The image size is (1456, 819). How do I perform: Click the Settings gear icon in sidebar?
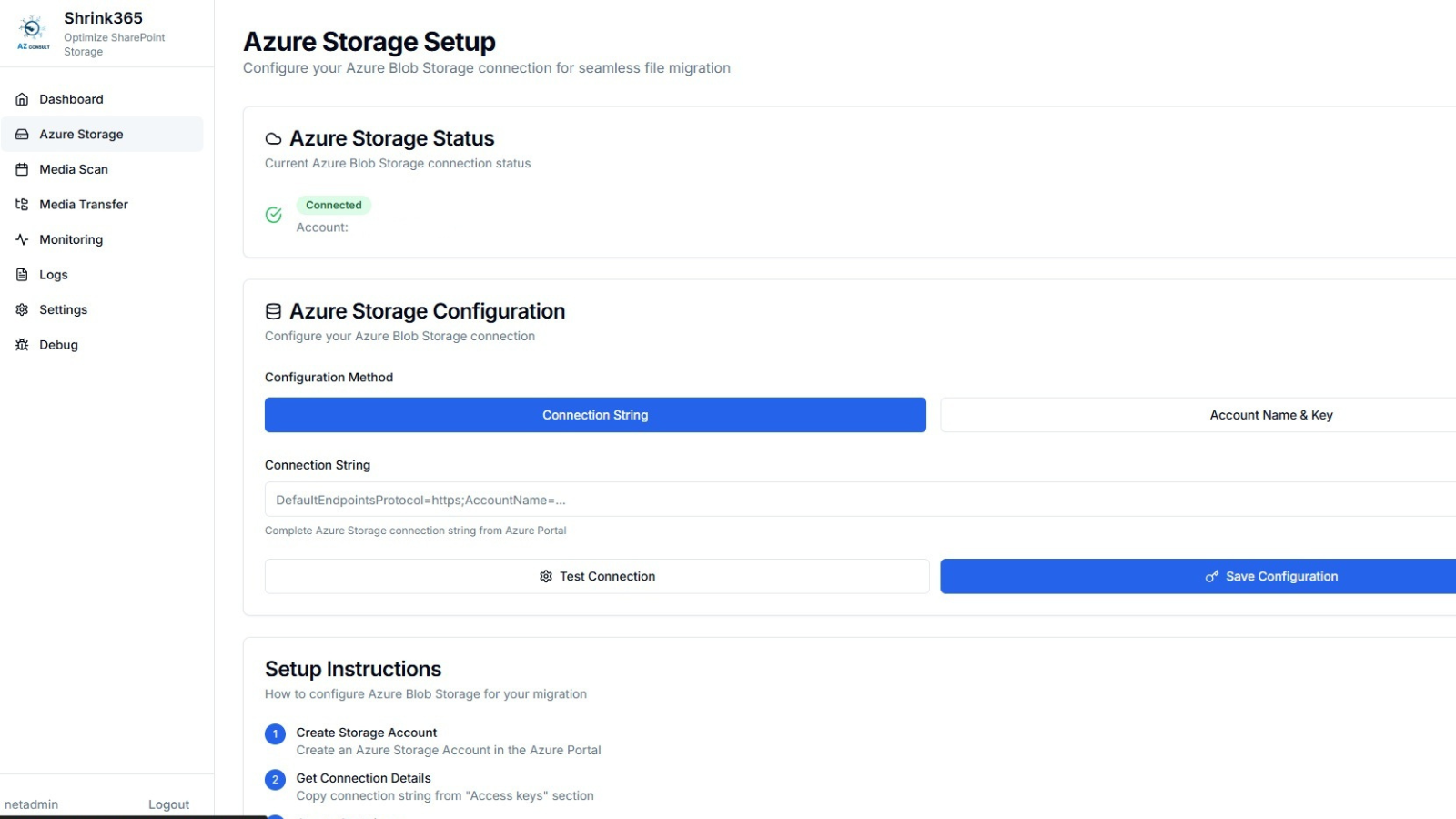22,309
